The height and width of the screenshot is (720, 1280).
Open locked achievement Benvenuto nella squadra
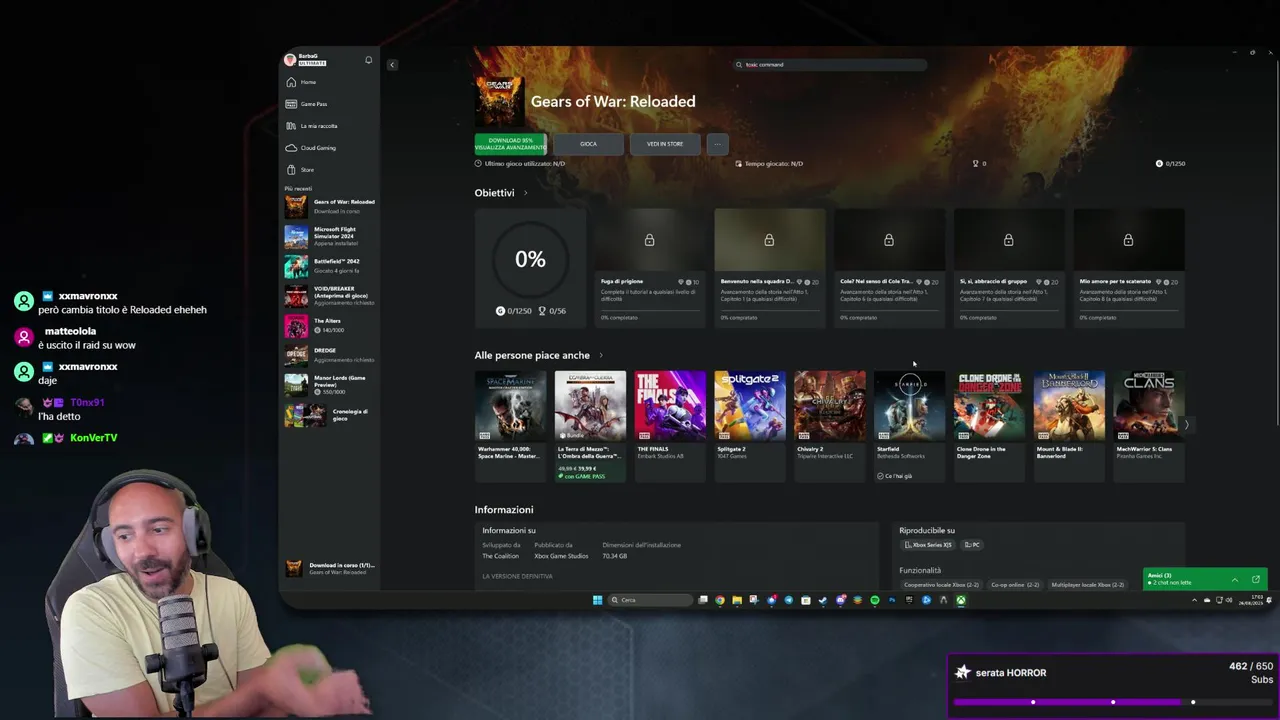point(769,268)
